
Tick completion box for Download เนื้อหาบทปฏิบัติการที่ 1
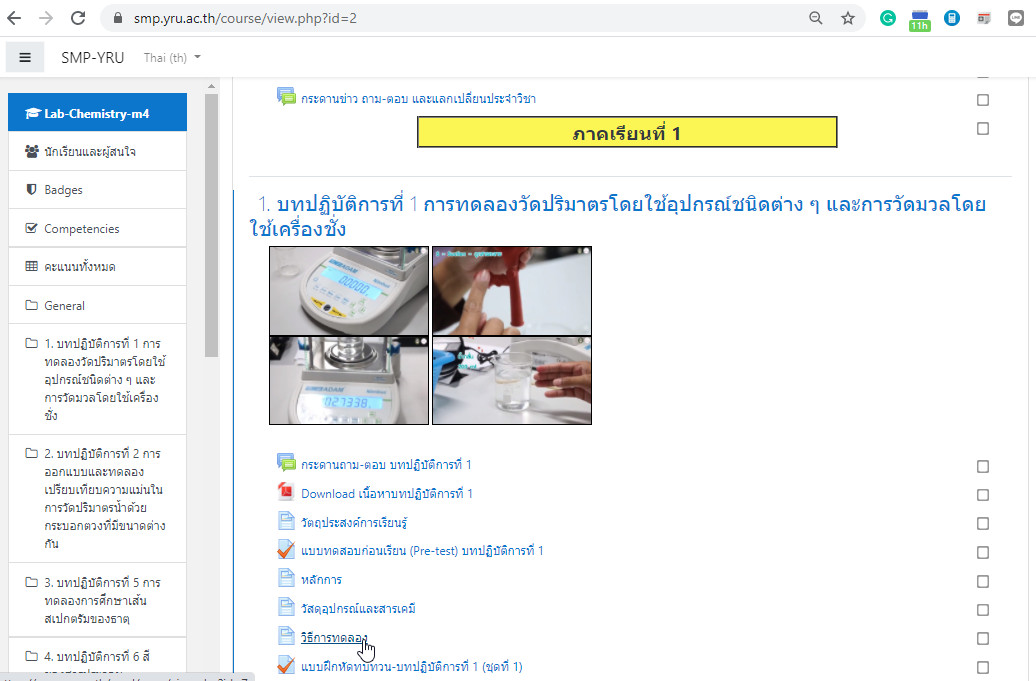(982, 495)
